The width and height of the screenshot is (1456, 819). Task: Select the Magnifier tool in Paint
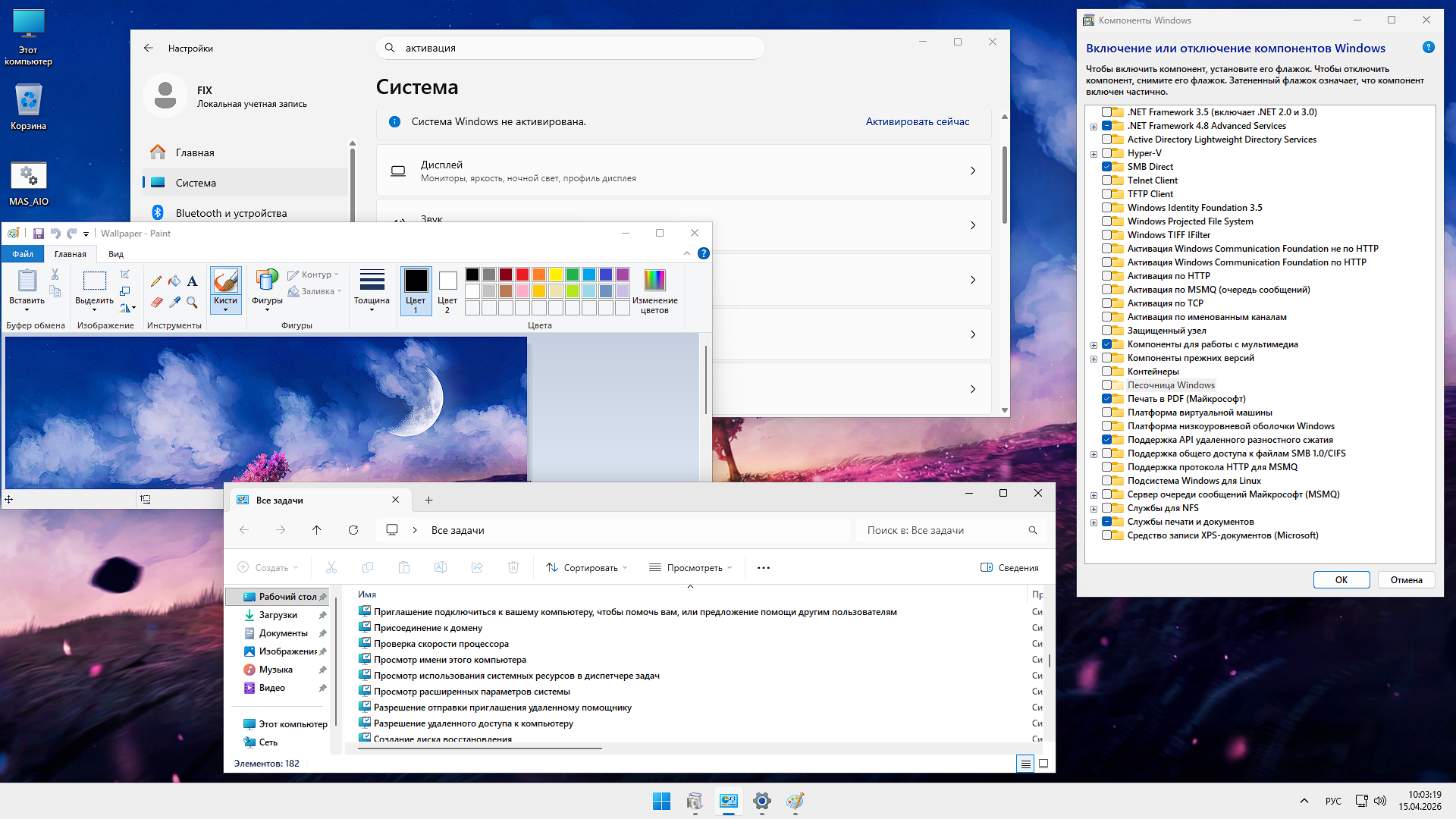coord(192,302)
